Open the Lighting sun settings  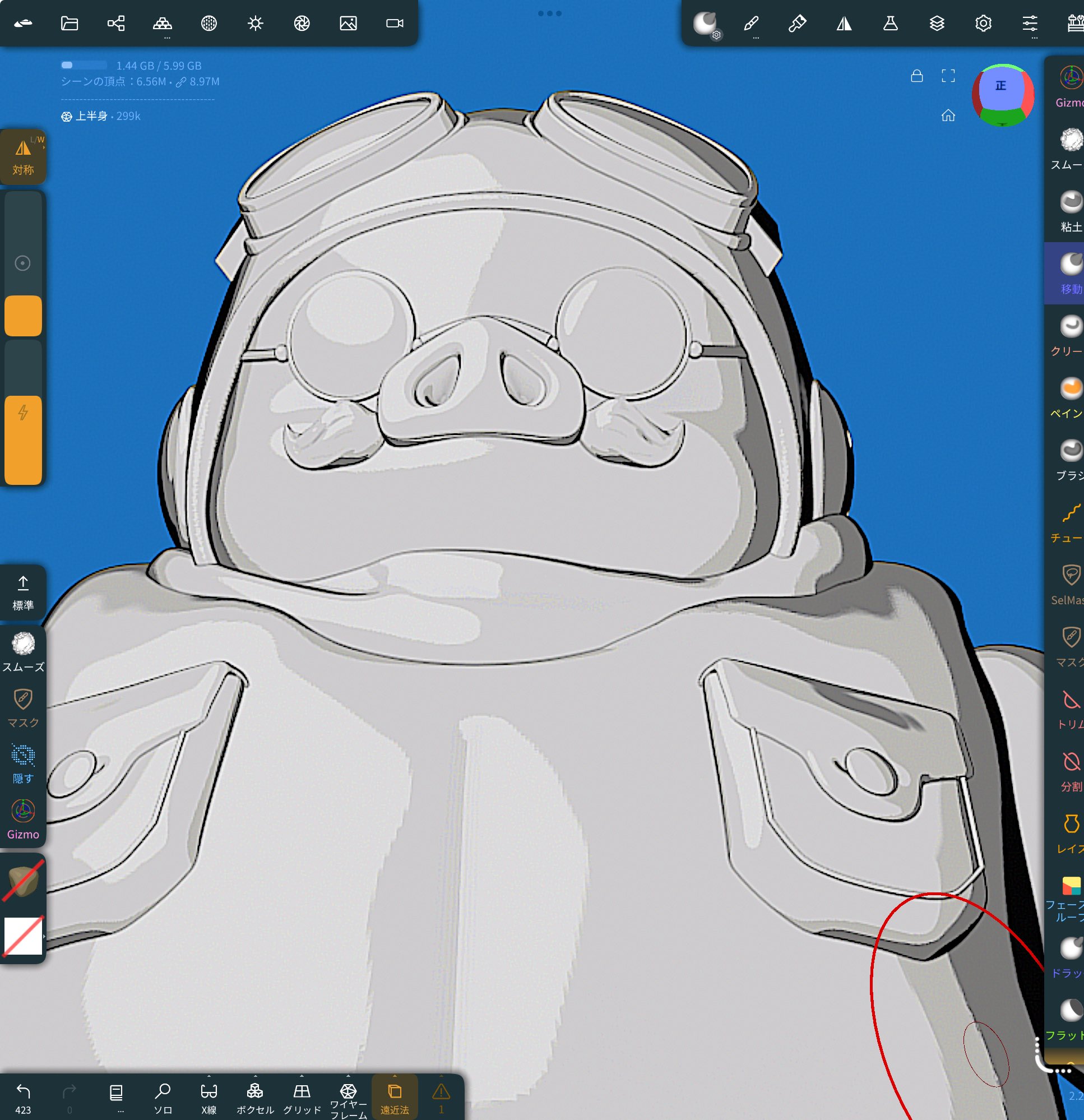256,24
